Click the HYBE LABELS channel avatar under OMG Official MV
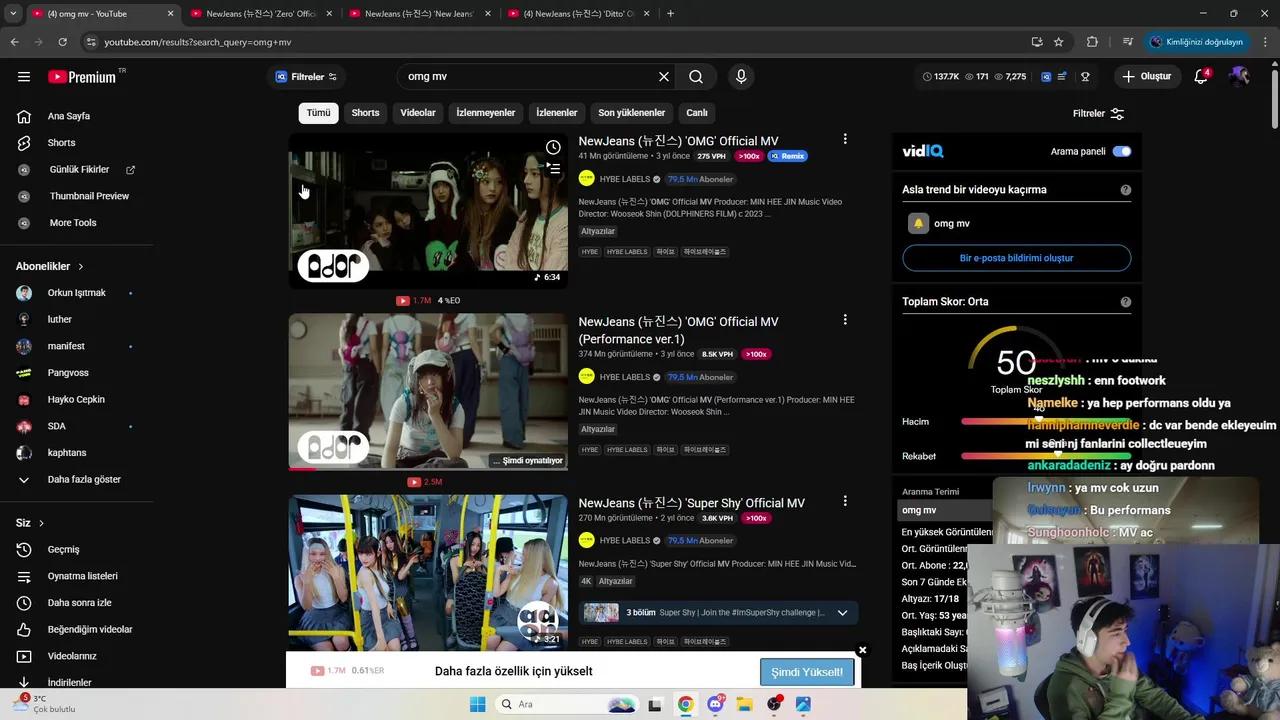Image resolution: width=1280 pixels, height=720 pixels. tap(586, 179)
